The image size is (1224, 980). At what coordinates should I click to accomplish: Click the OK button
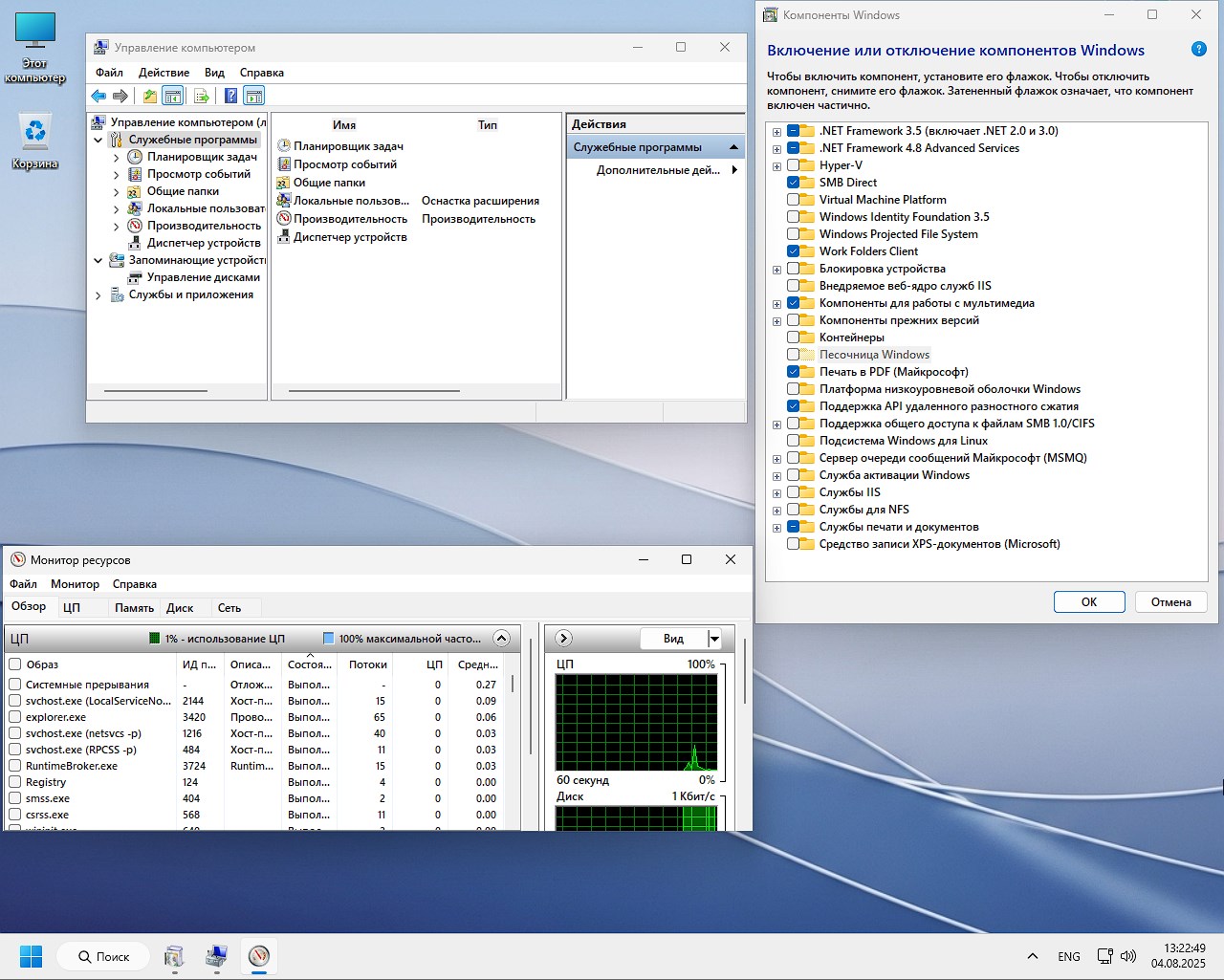[x=1089, y=602]
